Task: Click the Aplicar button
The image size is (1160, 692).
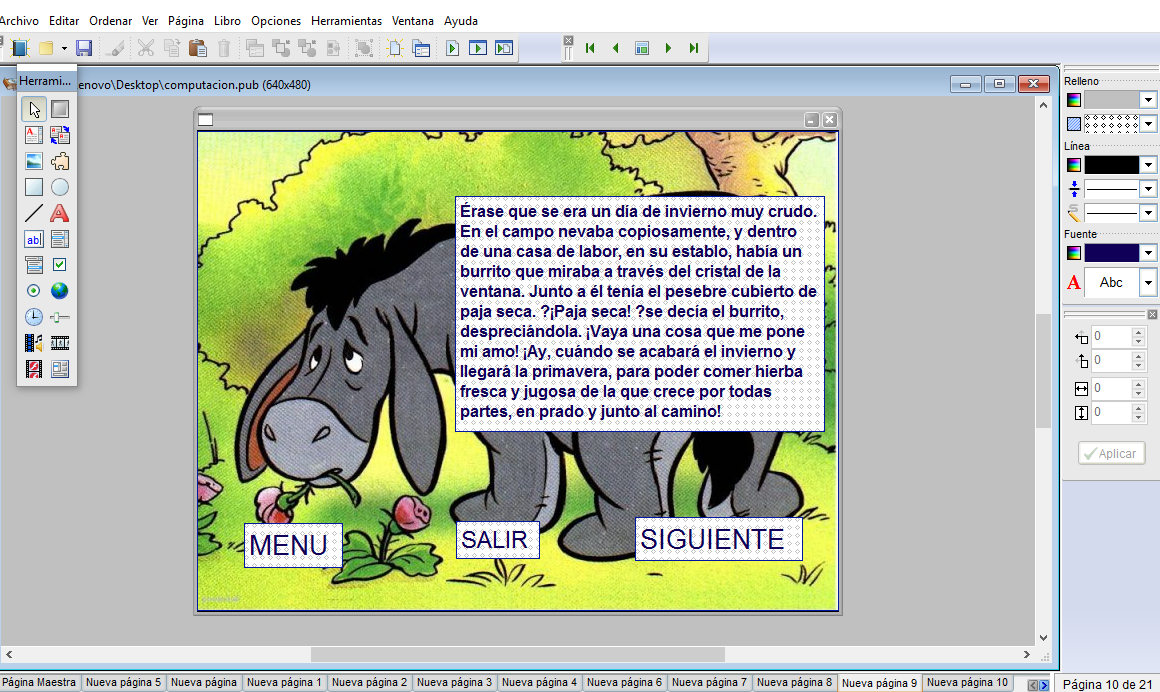Action: 1111,454
